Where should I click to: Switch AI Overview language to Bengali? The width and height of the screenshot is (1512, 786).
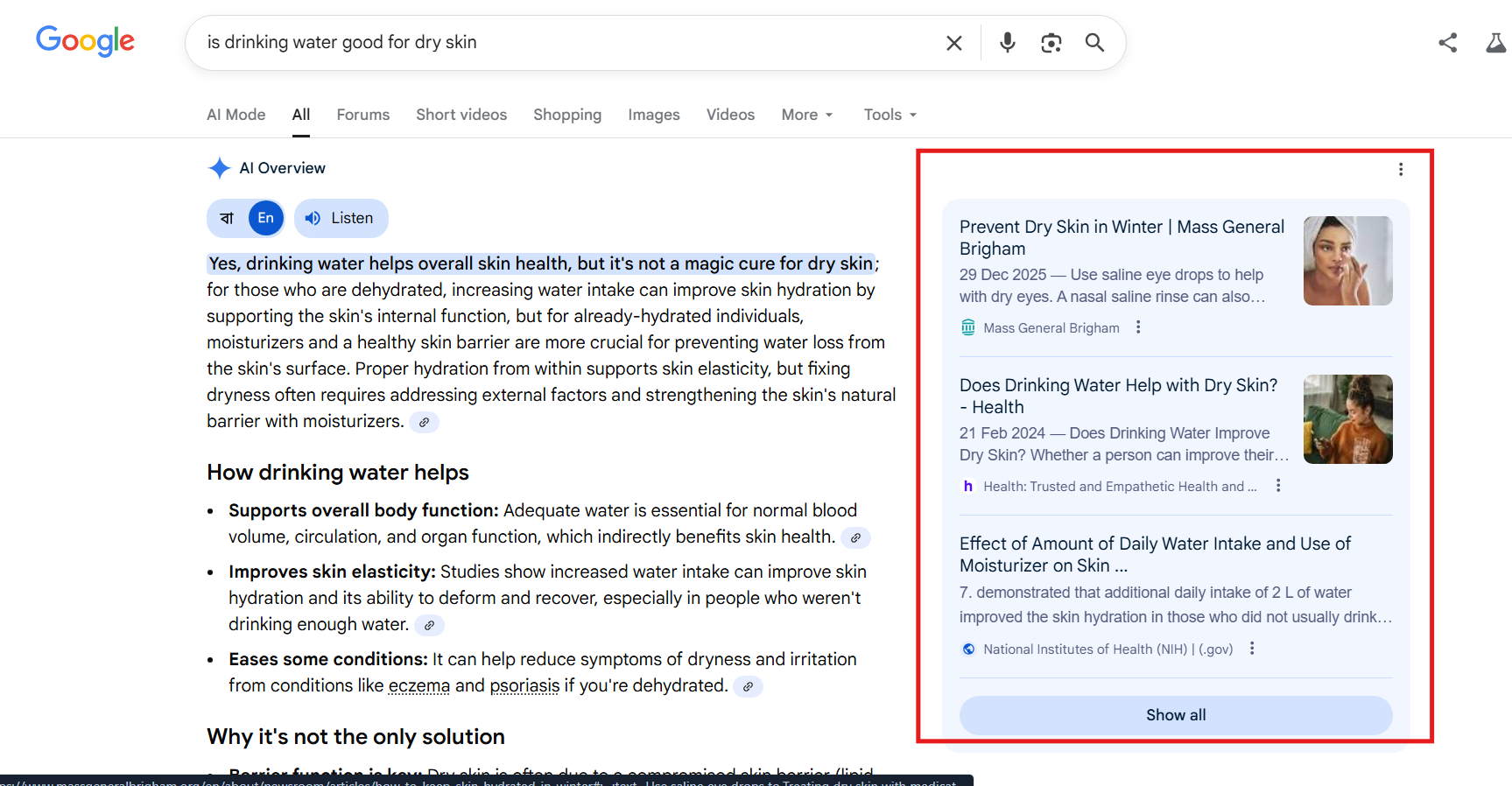[227, 219]
